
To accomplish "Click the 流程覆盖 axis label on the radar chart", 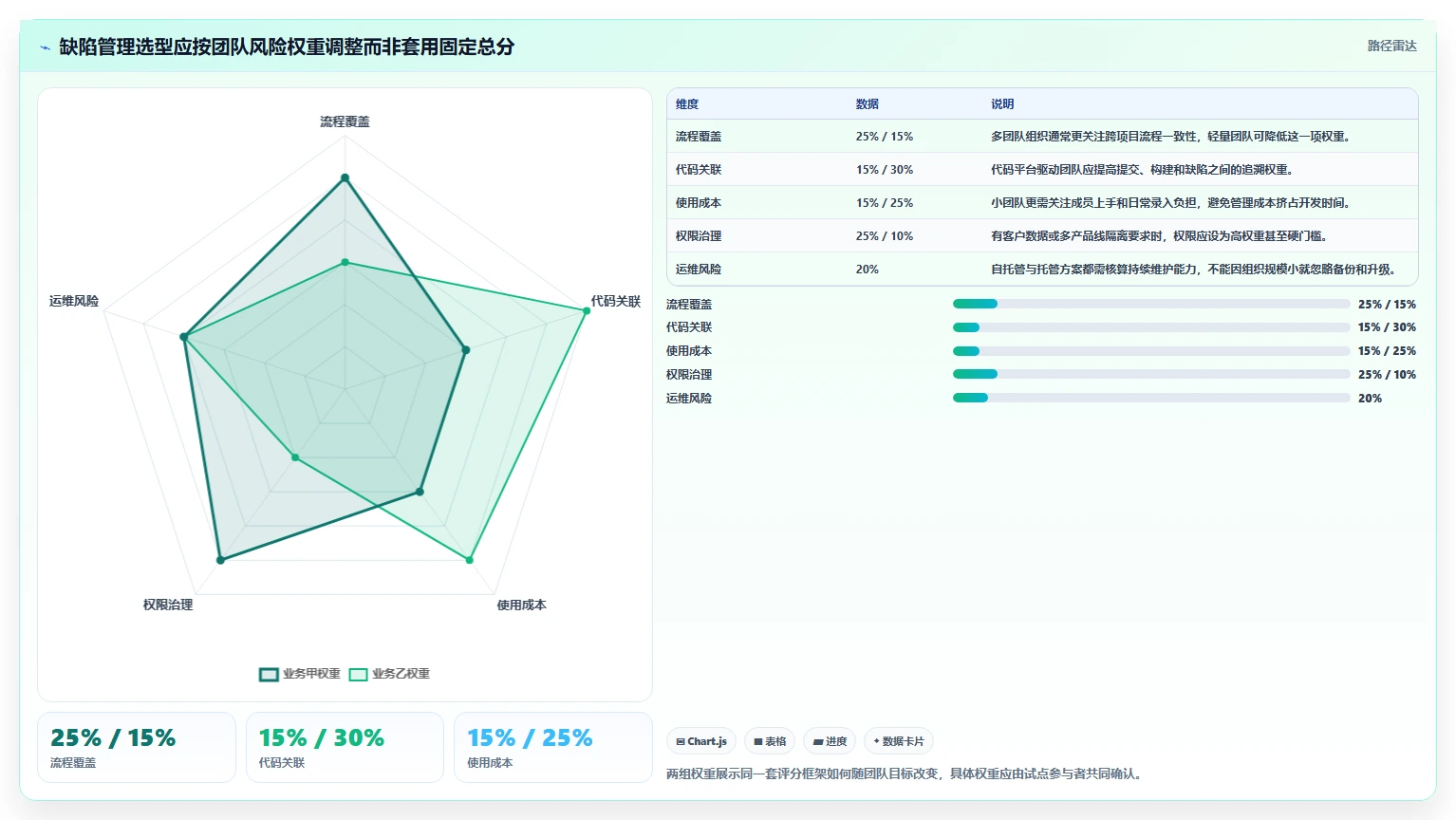I will point(345,121).
